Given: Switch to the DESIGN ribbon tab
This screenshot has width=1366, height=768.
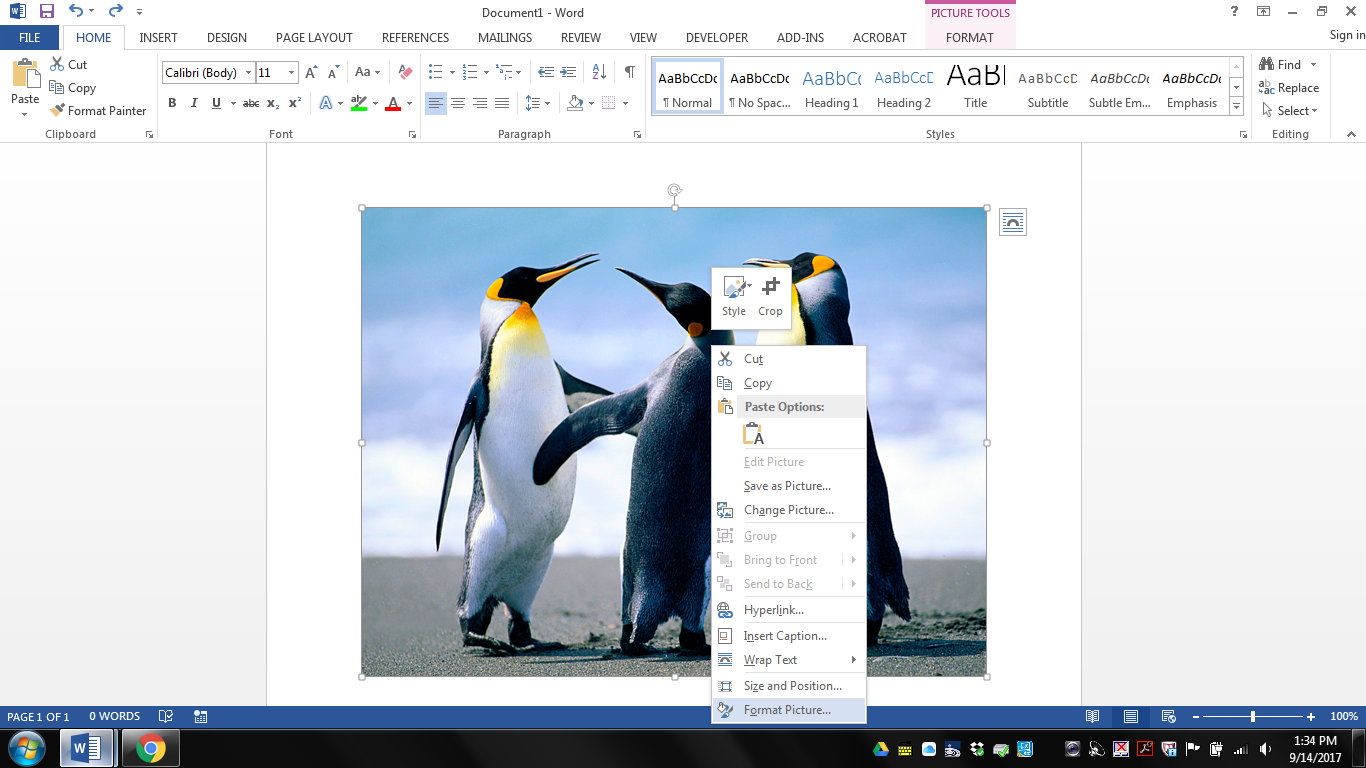Looking at the screenshot, I should click(226, 37).
